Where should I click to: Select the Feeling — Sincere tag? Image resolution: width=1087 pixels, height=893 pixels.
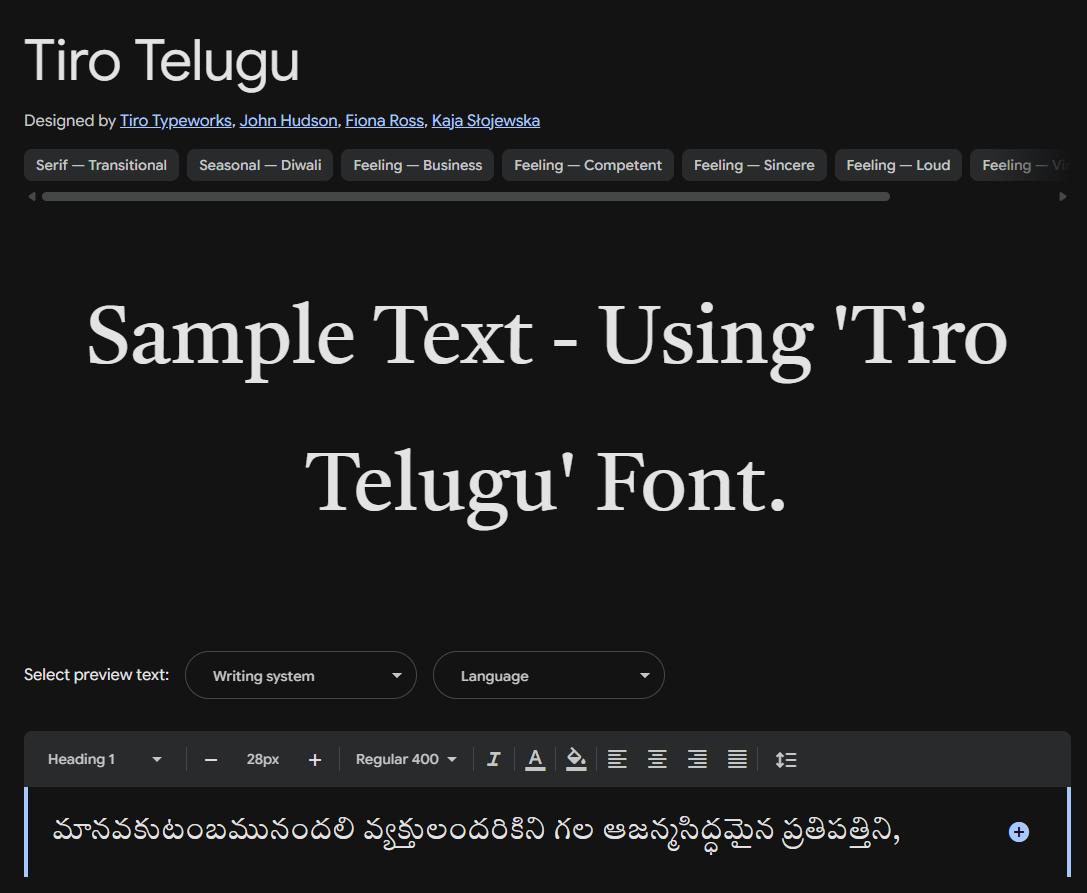[754, 165]
